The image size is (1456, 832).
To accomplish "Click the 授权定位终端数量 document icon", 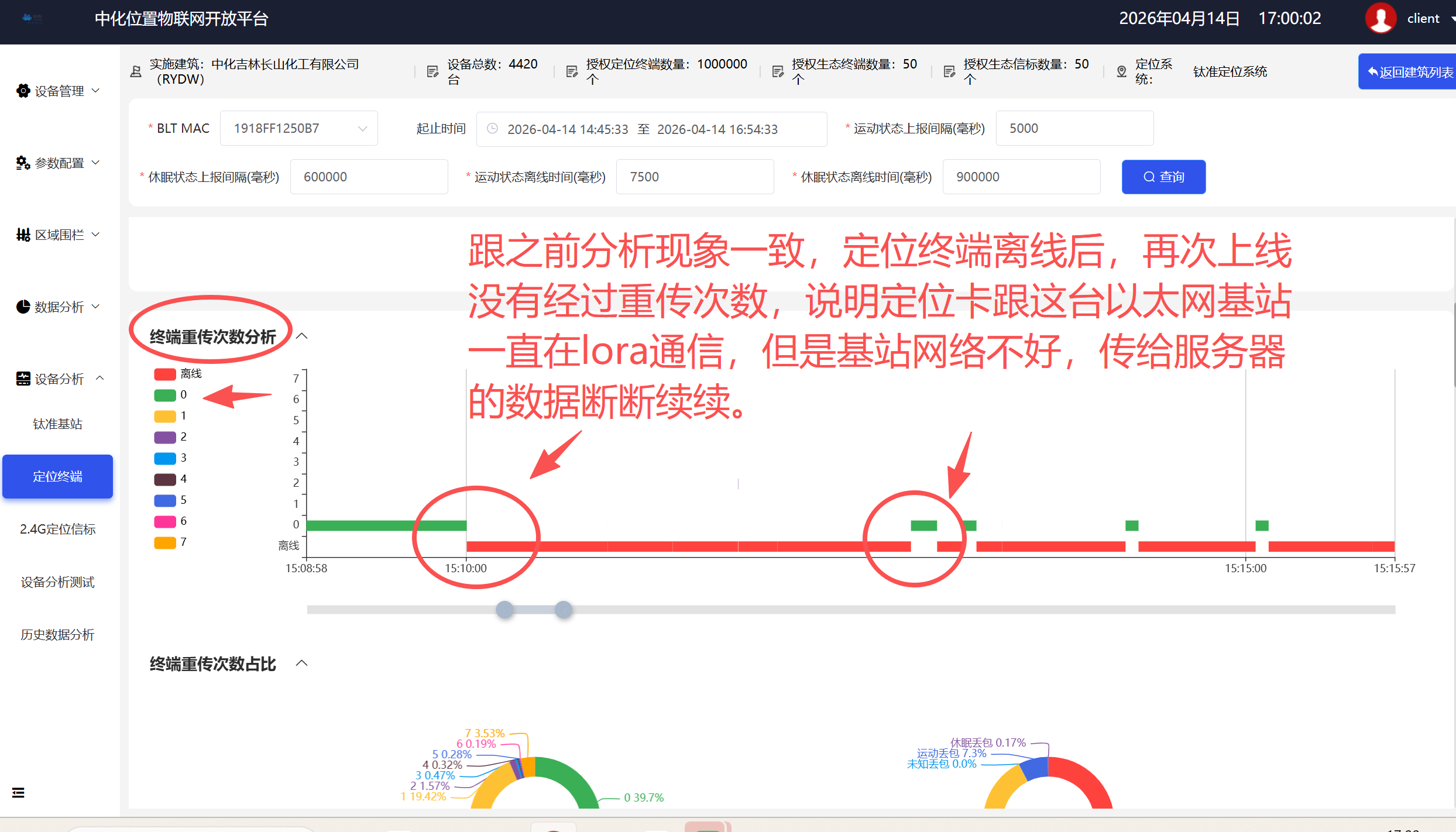I will [x=572, y=71].
